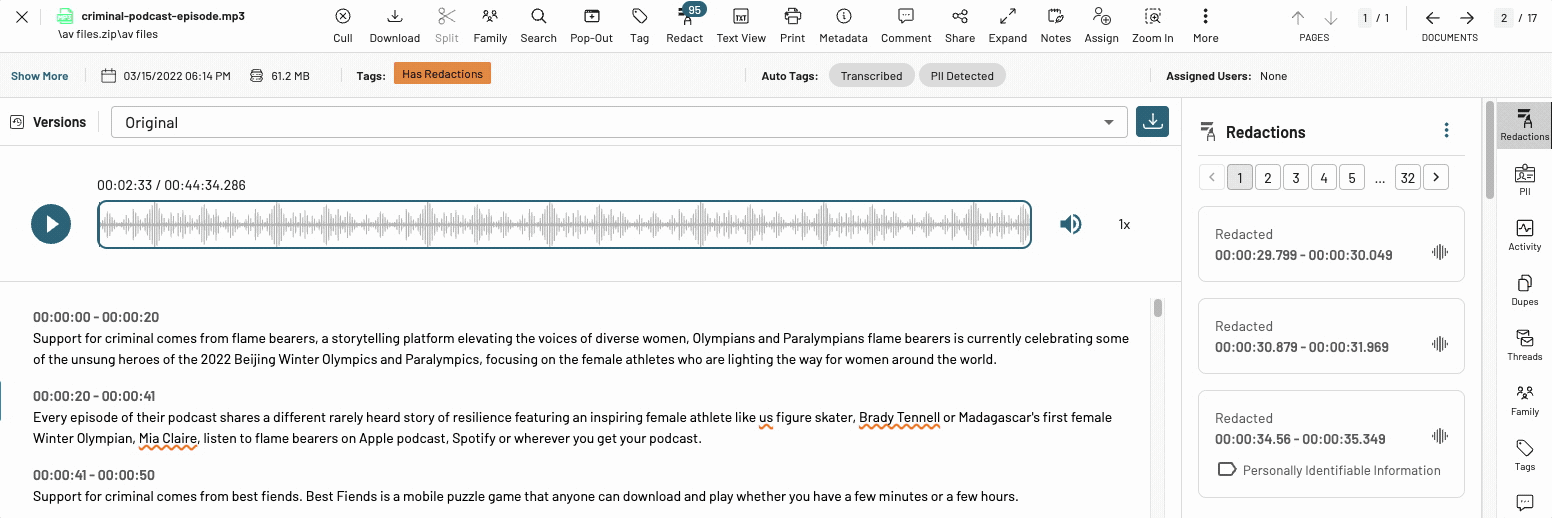This screenshot has width=1552, height=518.
Task: Click the right sidebar scrollbar
Action: (x=1490, y=150)
